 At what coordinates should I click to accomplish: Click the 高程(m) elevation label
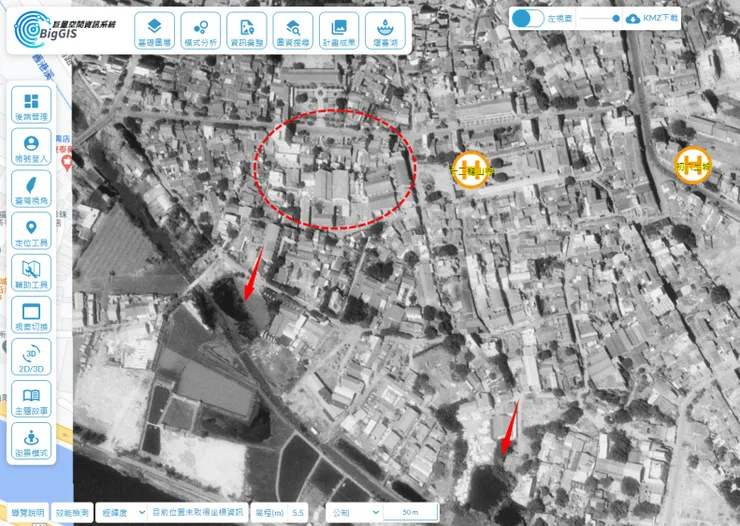point(269,512)
